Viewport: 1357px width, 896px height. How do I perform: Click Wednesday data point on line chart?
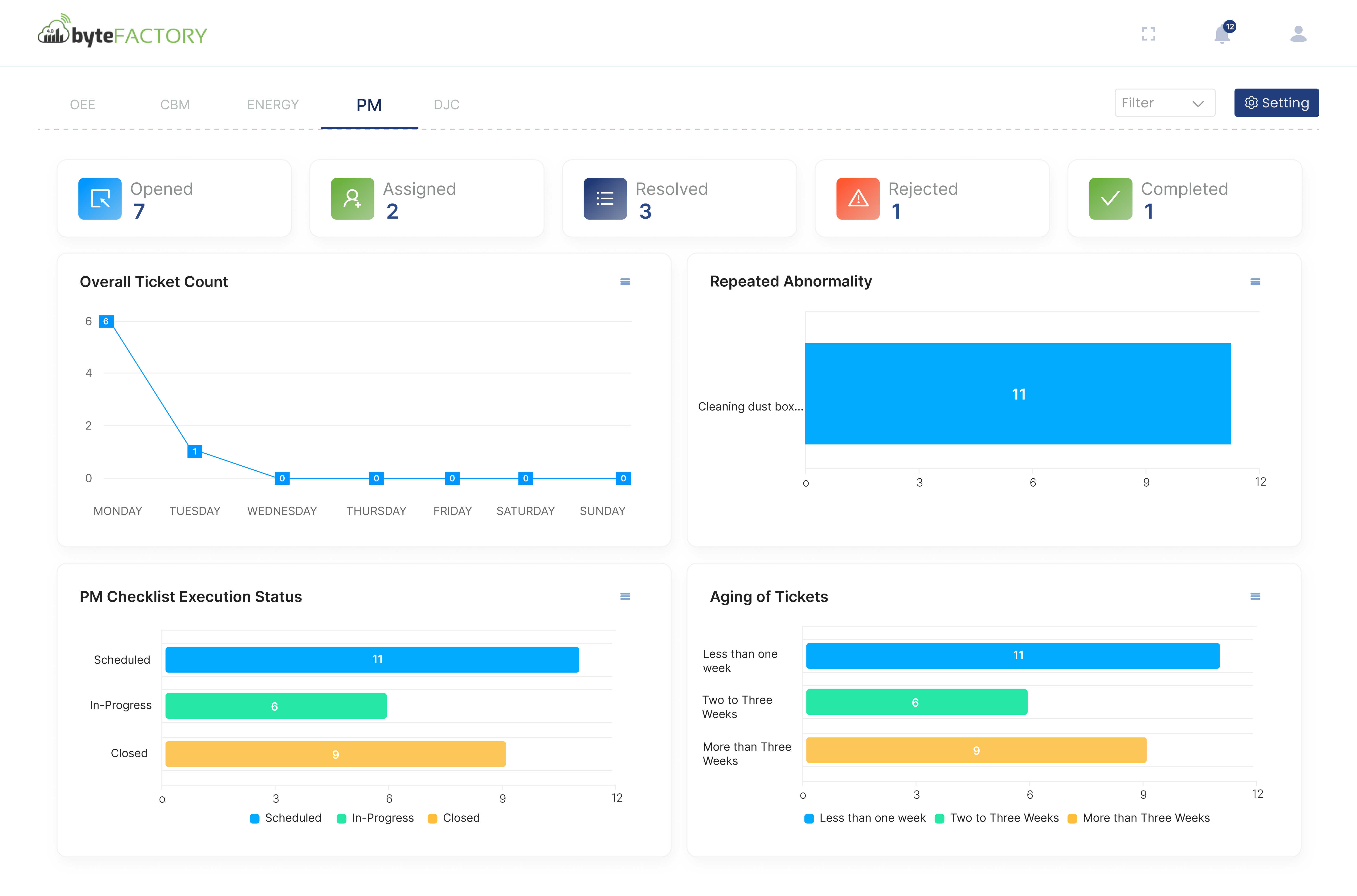[x=282, y=478]
